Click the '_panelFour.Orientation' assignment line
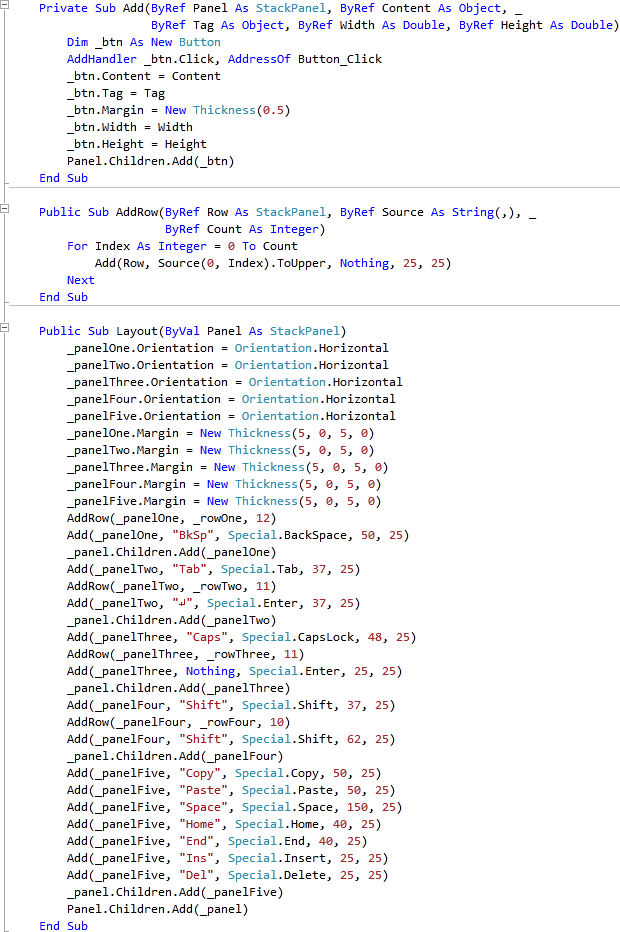The image size is (620, 932). pyautogui.click(x=231, y=399)
